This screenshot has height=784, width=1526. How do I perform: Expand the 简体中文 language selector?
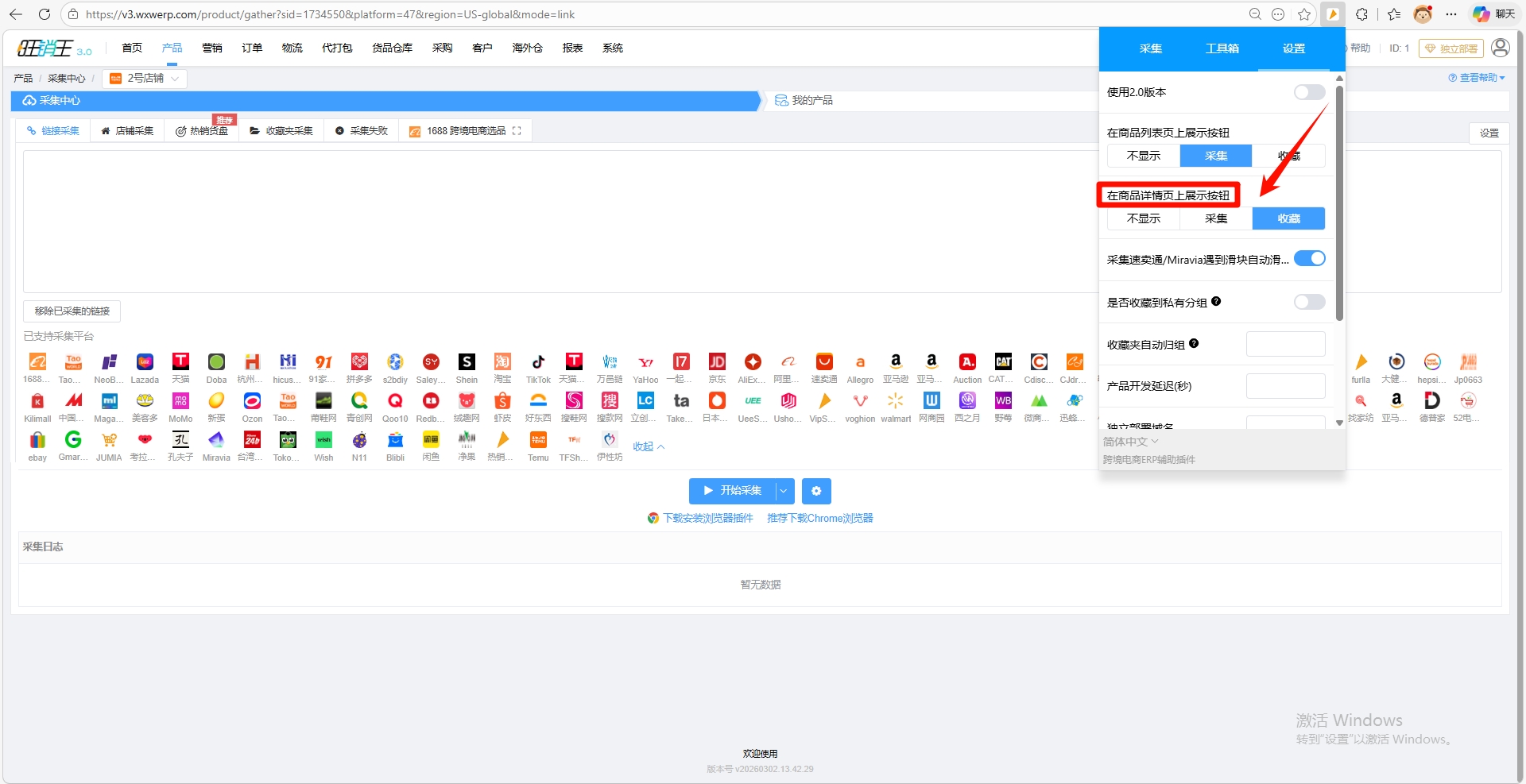coord(1130,442)
